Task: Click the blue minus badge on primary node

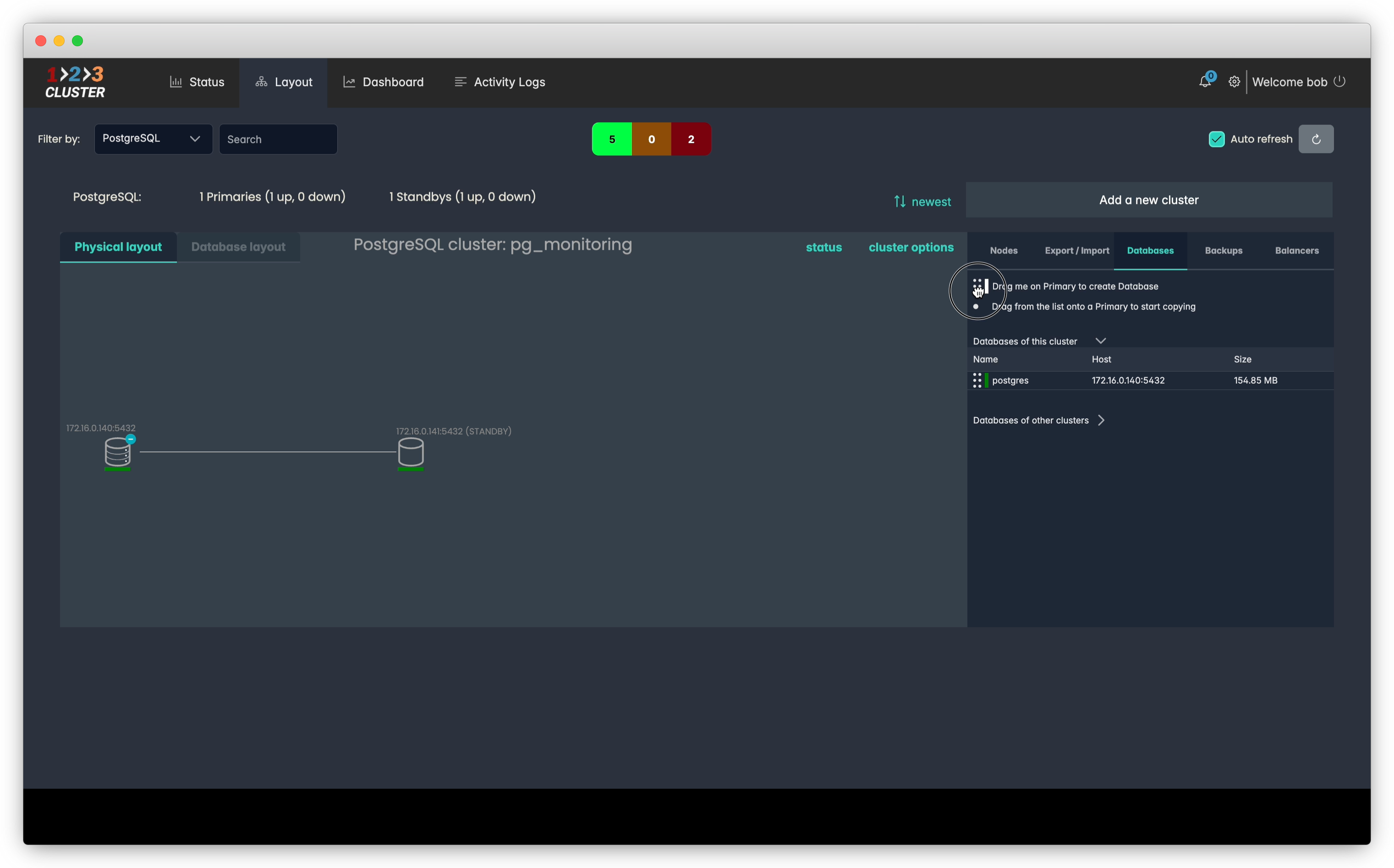Action: pos(131,439)
